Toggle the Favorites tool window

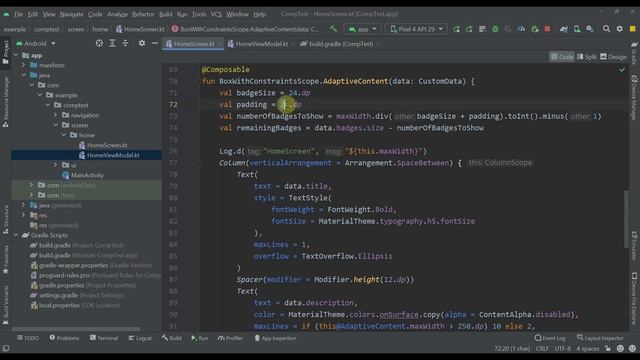click(x=5, y=259)
